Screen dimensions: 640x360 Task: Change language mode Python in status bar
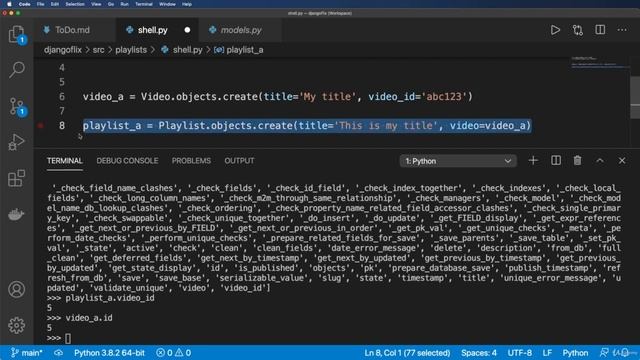575,353
